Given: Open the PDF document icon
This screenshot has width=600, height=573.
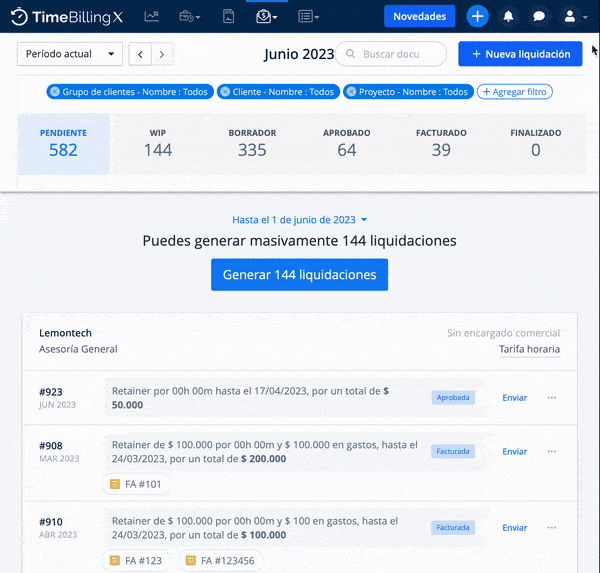Looking at the screenshot, I should point(228,16).
